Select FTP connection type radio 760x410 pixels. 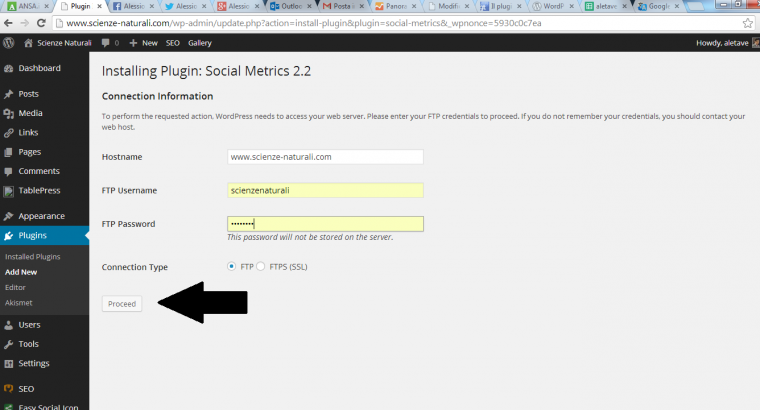[232, 266]
